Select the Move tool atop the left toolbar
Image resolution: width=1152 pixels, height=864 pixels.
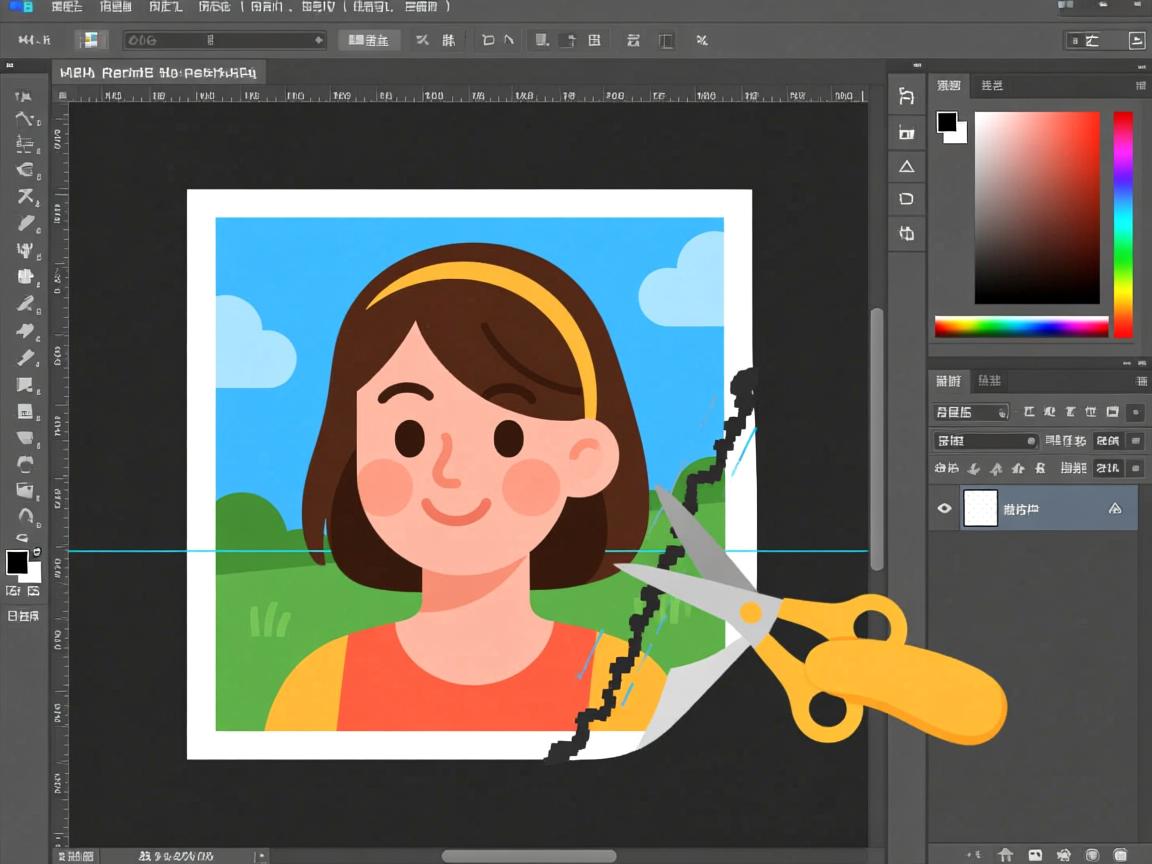click(24, 96)
